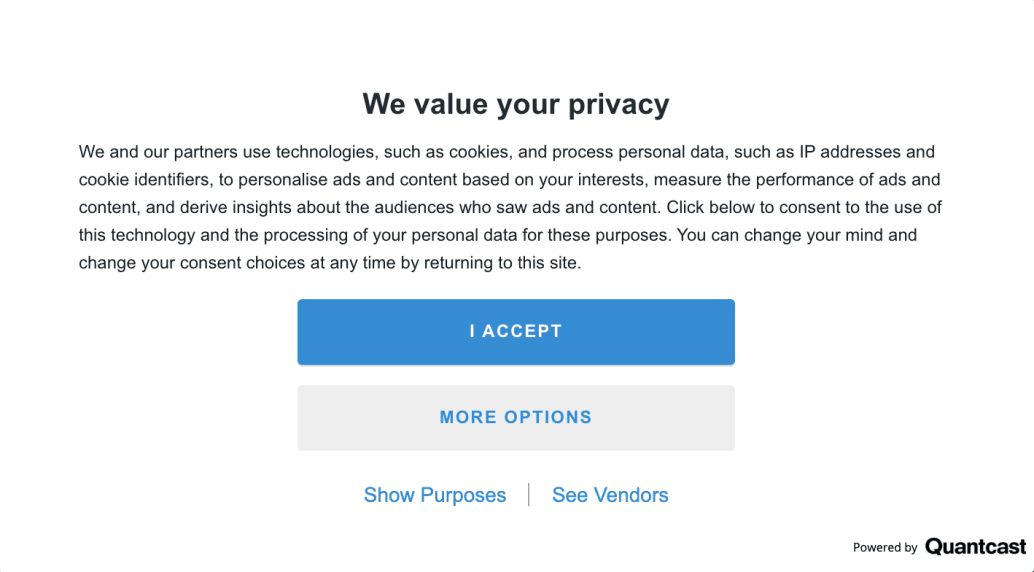Click the I ACCEPT button

click(516, 332)
